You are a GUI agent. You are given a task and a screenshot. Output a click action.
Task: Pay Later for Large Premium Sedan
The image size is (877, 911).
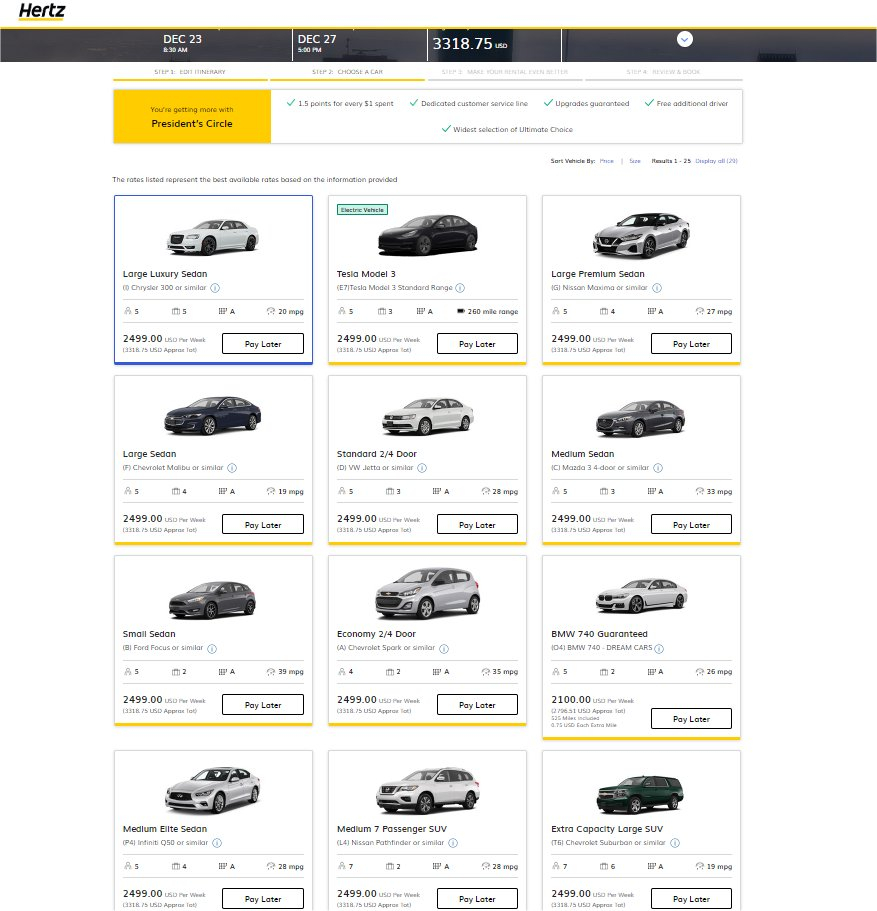pos(691,344)
